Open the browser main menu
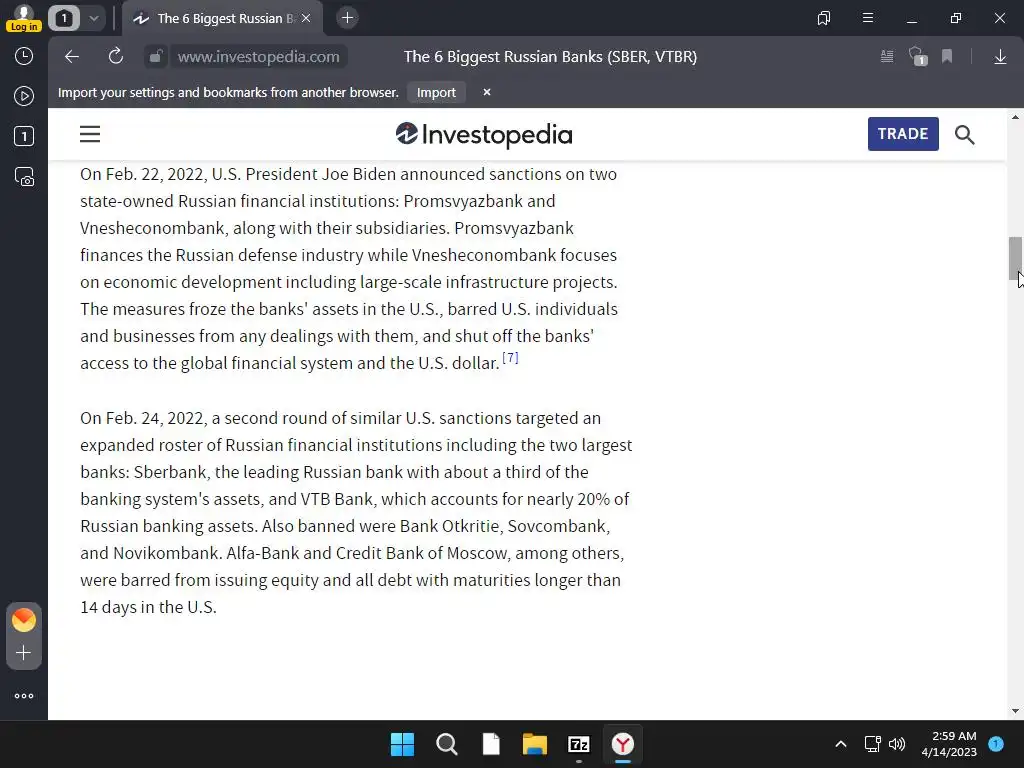1024x768 pixels. point(868,18)
